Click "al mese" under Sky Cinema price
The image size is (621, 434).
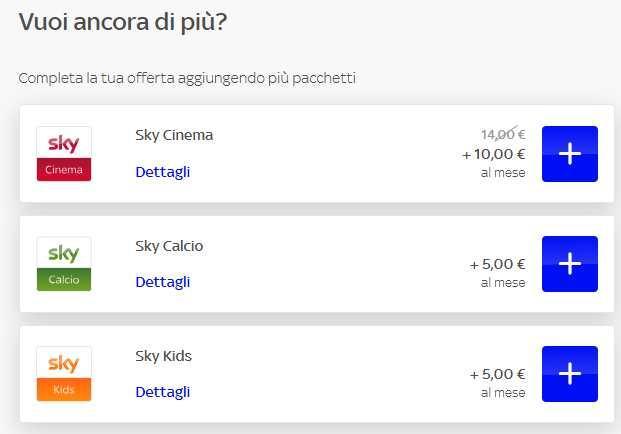(502, 172)
